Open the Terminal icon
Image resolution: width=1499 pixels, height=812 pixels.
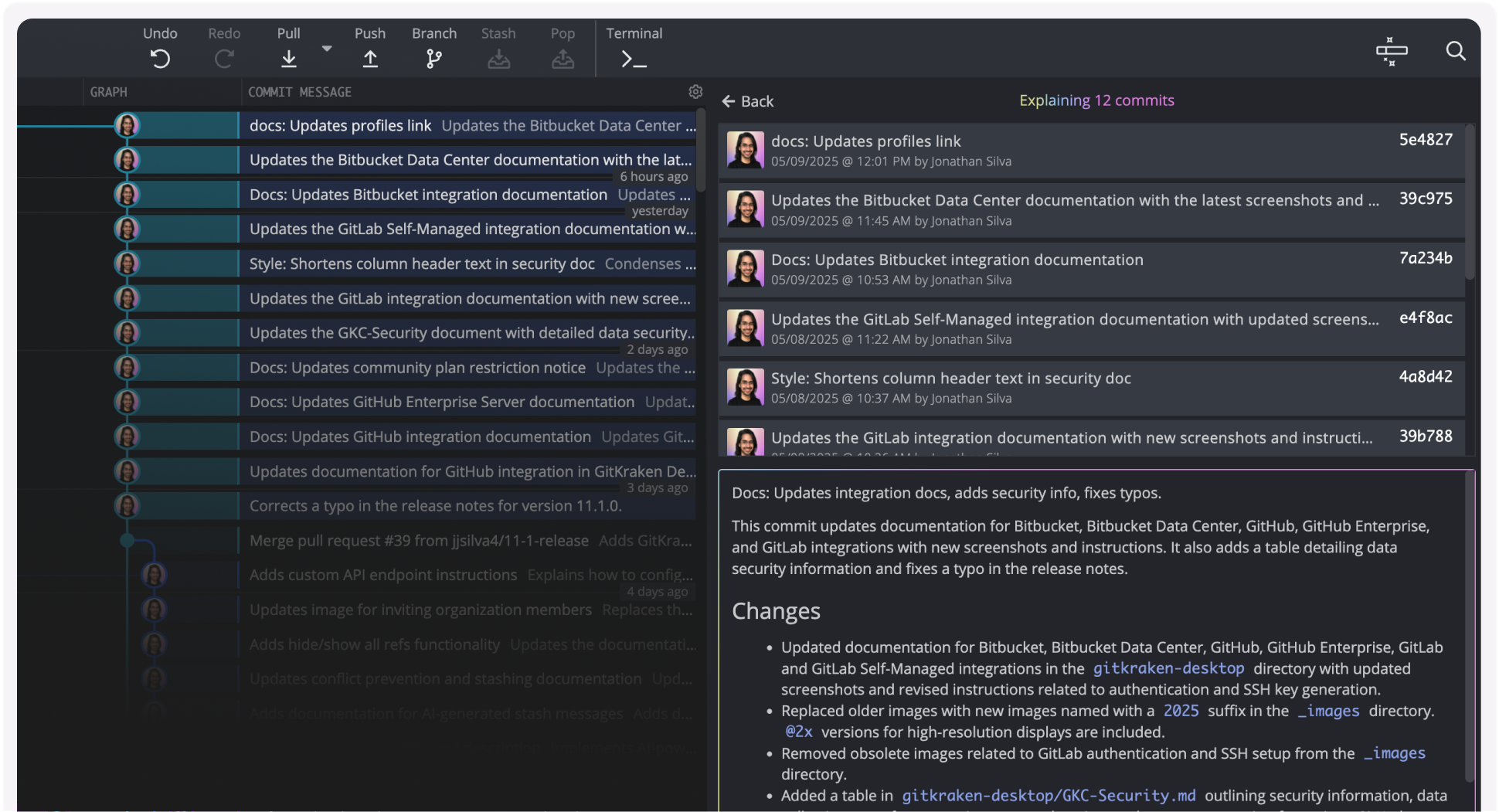(x=634, y=59)
